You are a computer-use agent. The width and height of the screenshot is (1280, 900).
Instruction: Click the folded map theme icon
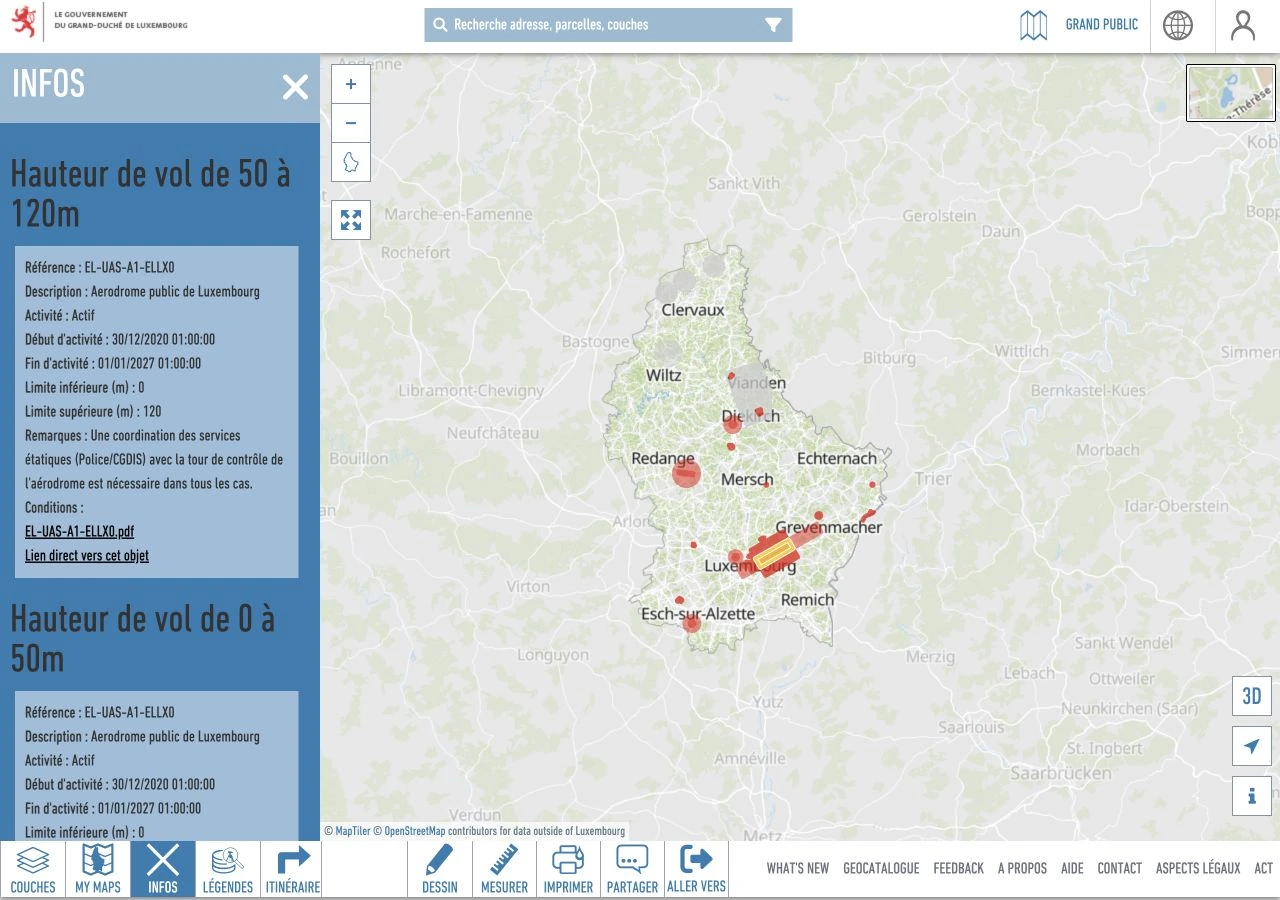click(1034, 25)
